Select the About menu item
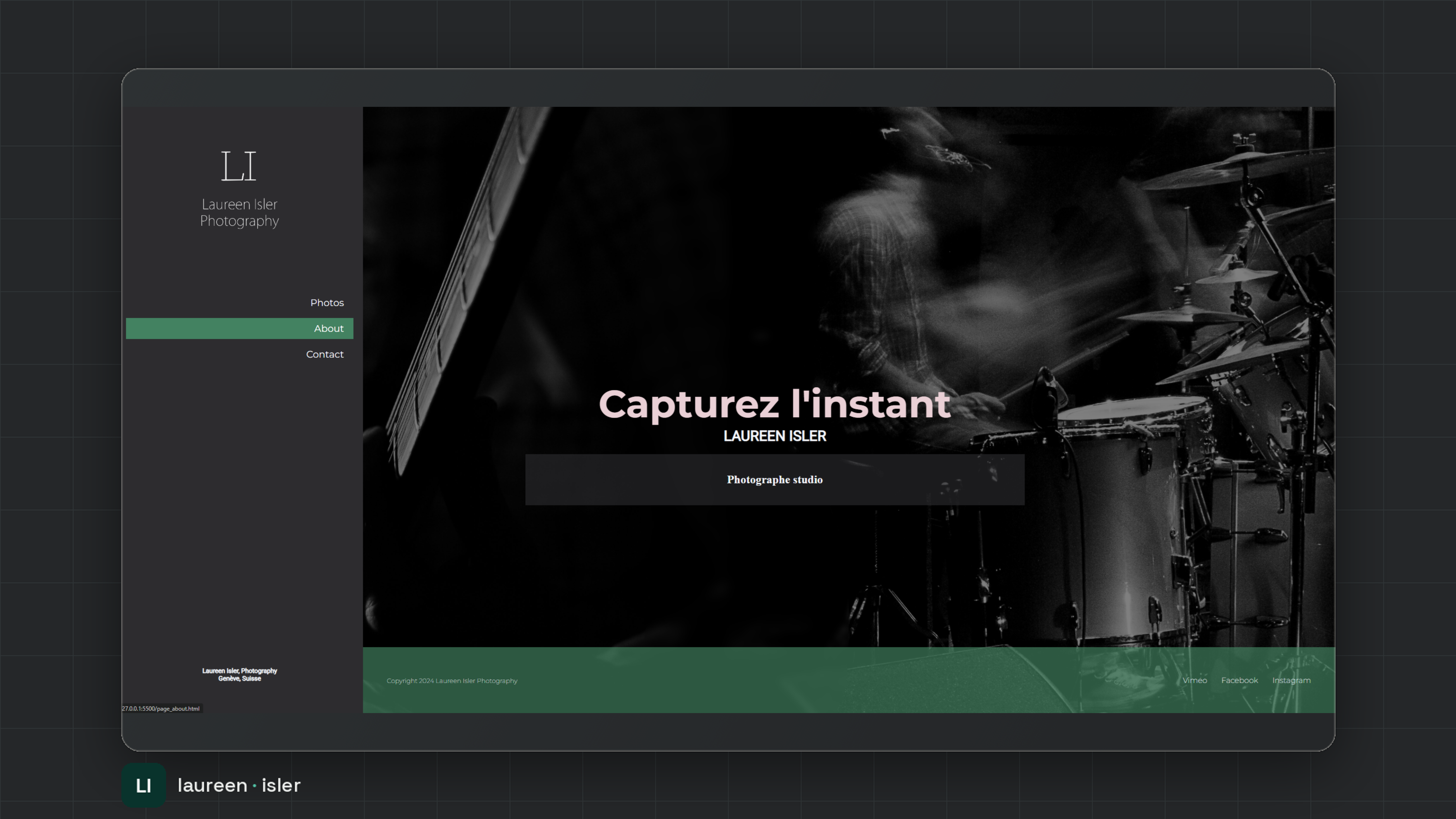Viewport: 1456px width, 819px height. coord(240,328)
